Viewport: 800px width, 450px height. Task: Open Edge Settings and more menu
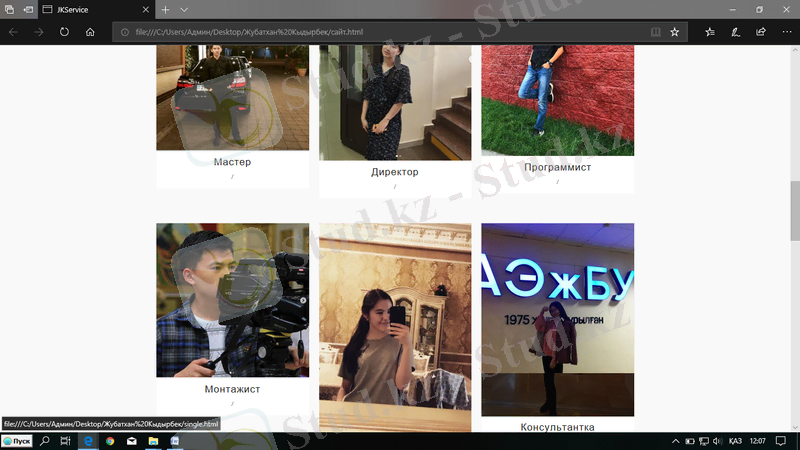pos(787,32)
